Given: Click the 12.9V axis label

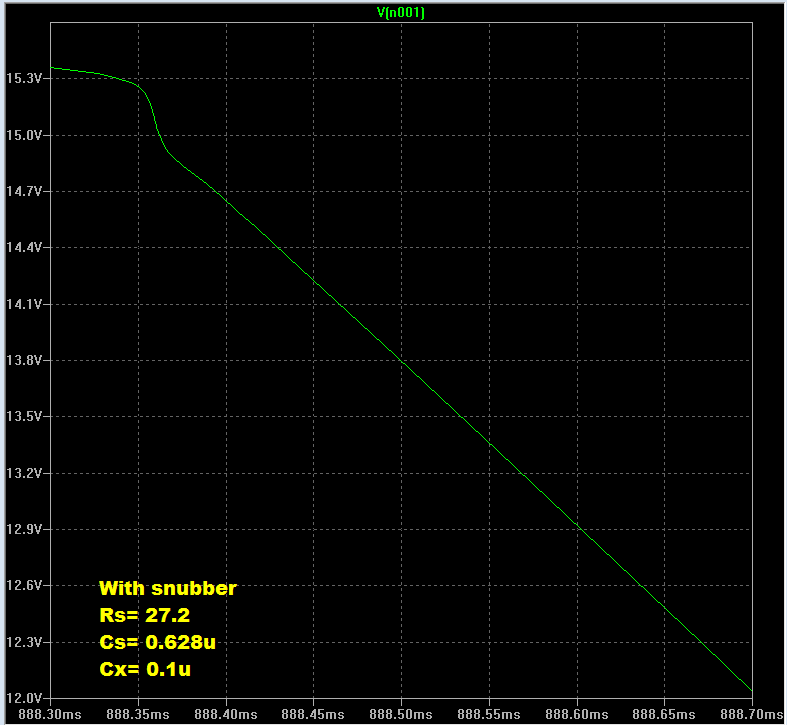Looking at the screenshot, I should (24, 529).
